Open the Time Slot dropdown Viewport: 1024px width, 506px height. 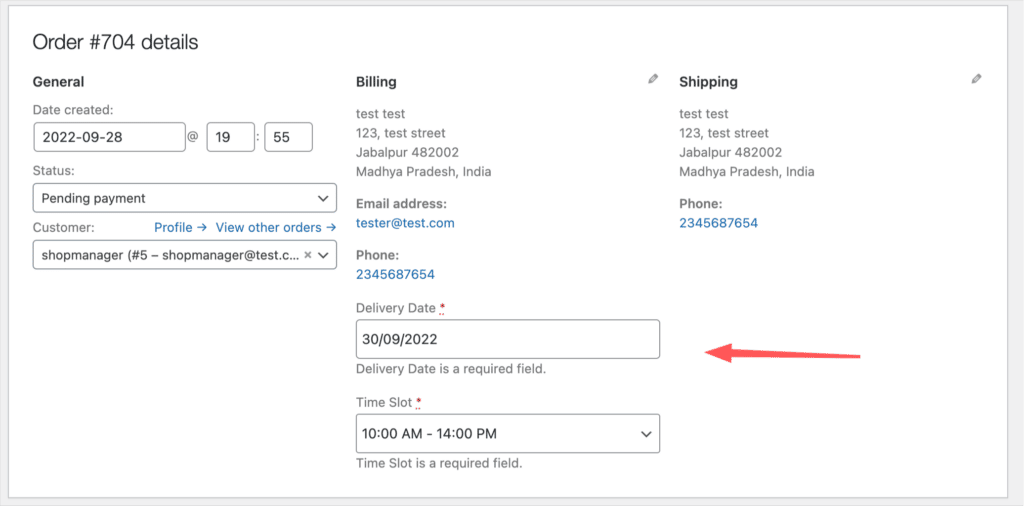[507, 434]
